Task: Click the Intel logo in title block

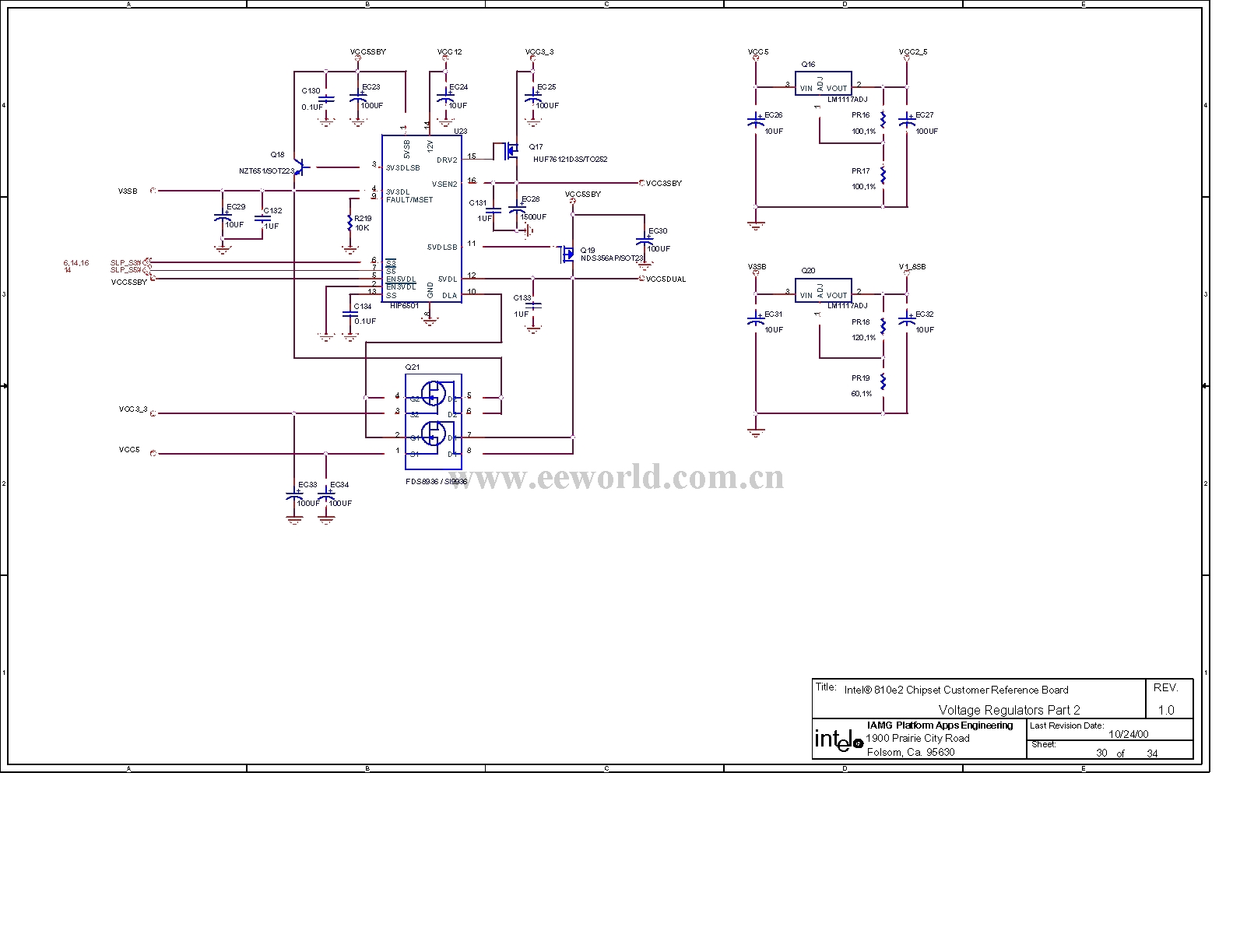Action: point(838,740)
